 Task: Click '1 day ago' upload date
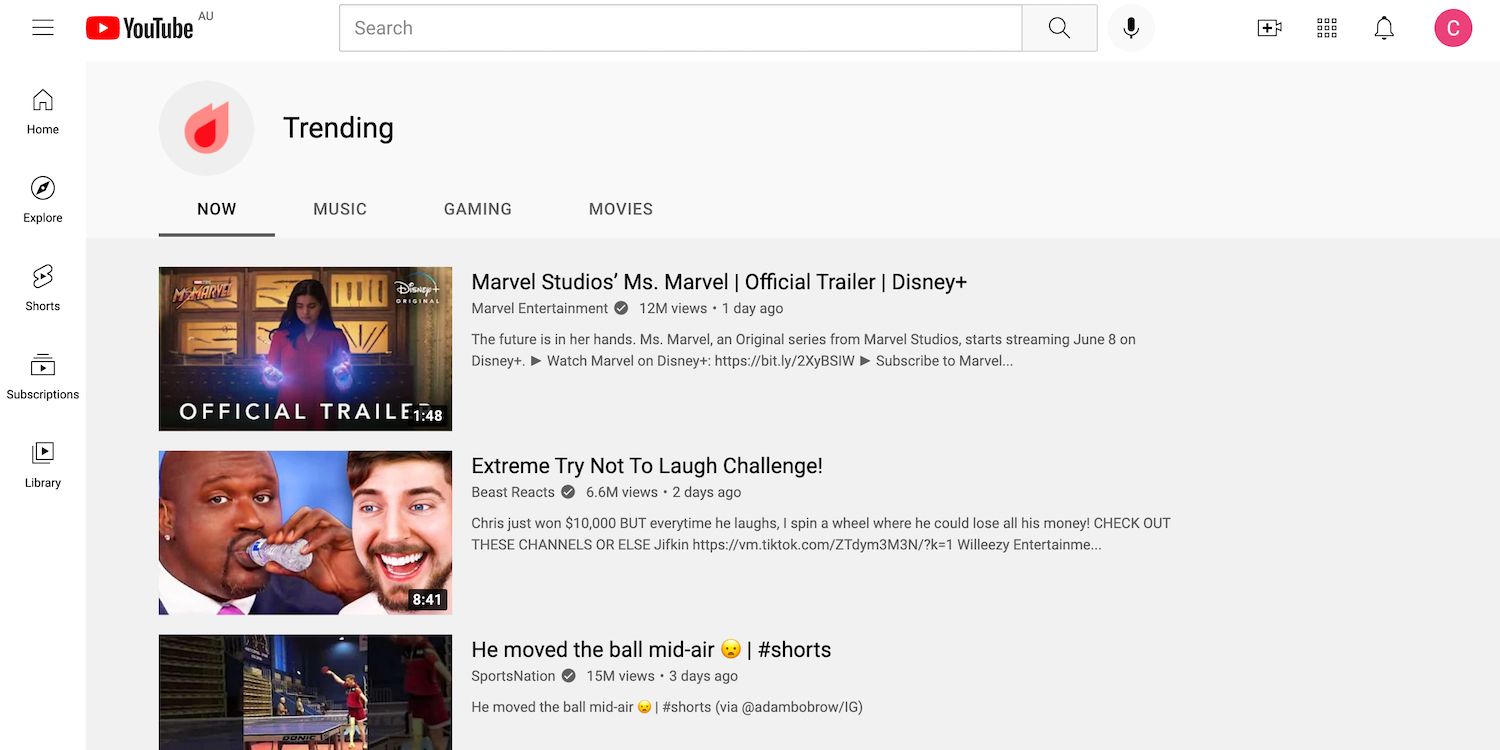tap(753, 308)
